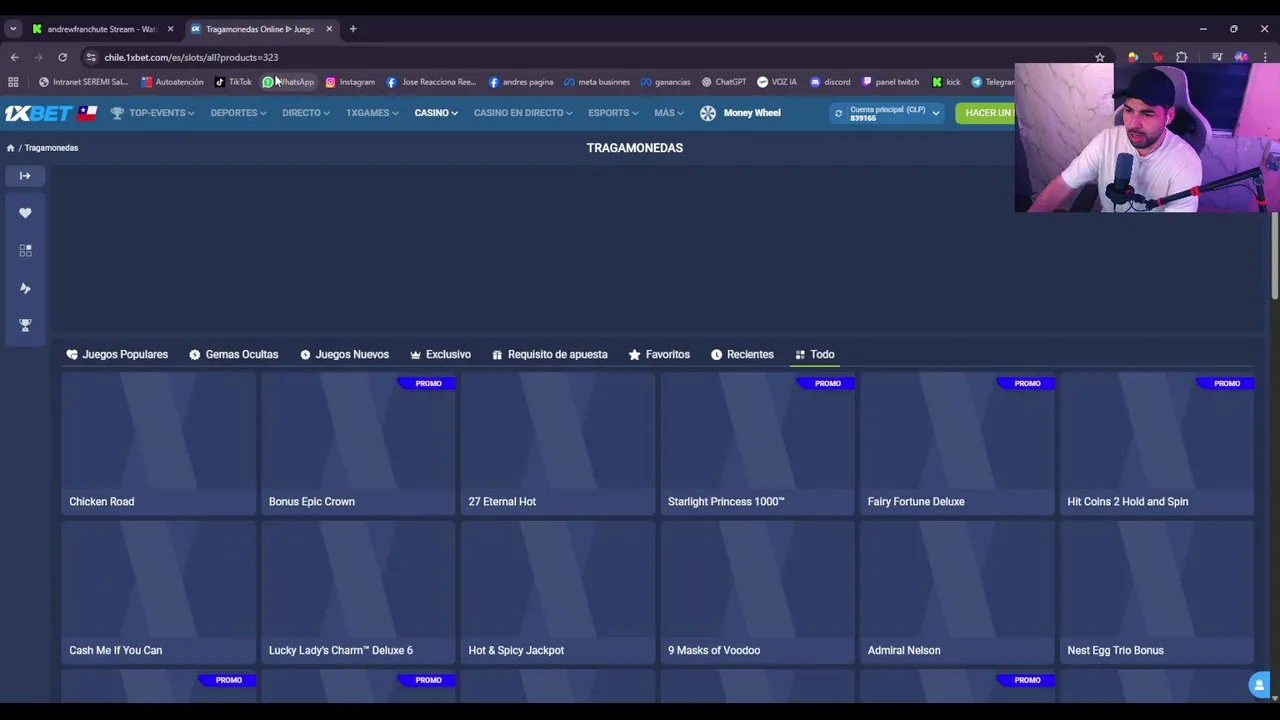The height and width of the screenshot is (720, 1280).
Task: Open Fairy Fortune Deluxe game
Action: tap(957, 444)
